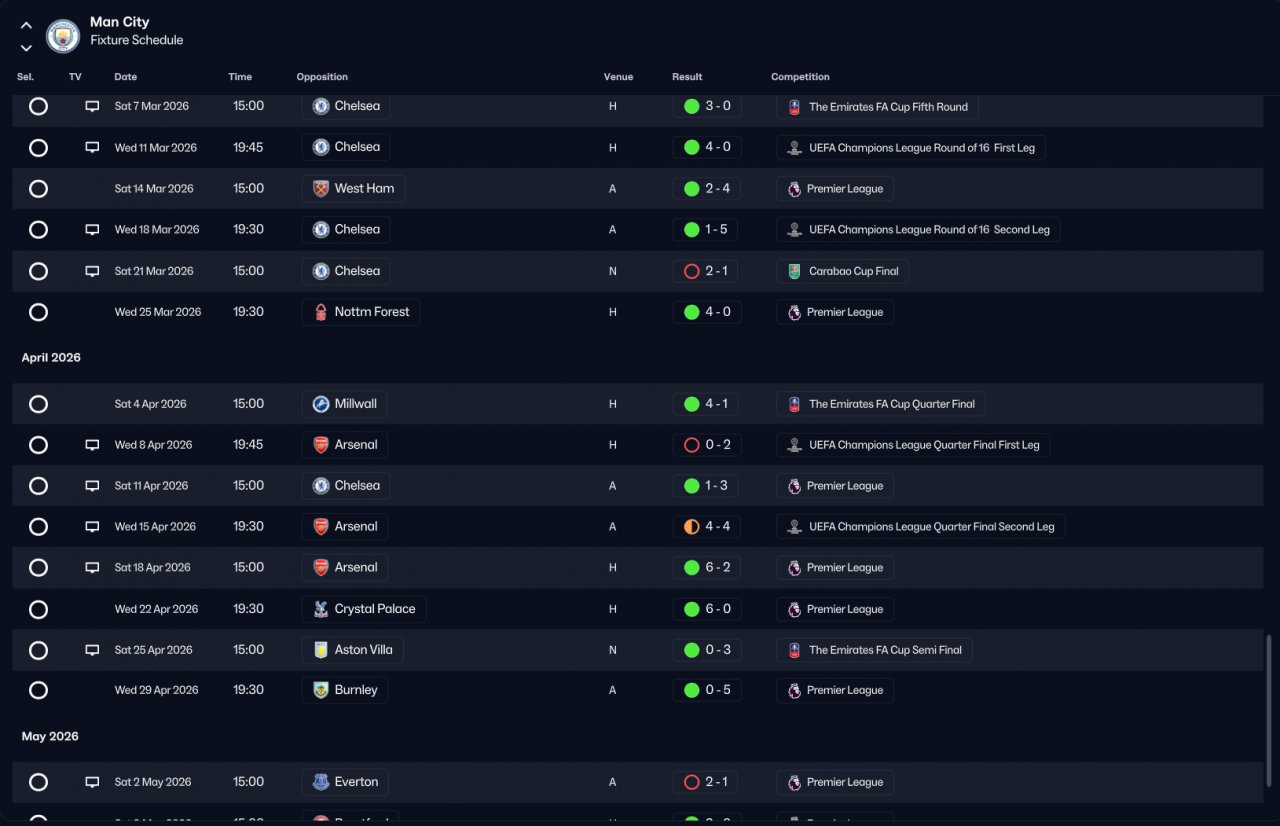The width and height of the screenshot is (1280, 826).
Task: Click the Carabao Cup Final competition icon
Action: 794,271
